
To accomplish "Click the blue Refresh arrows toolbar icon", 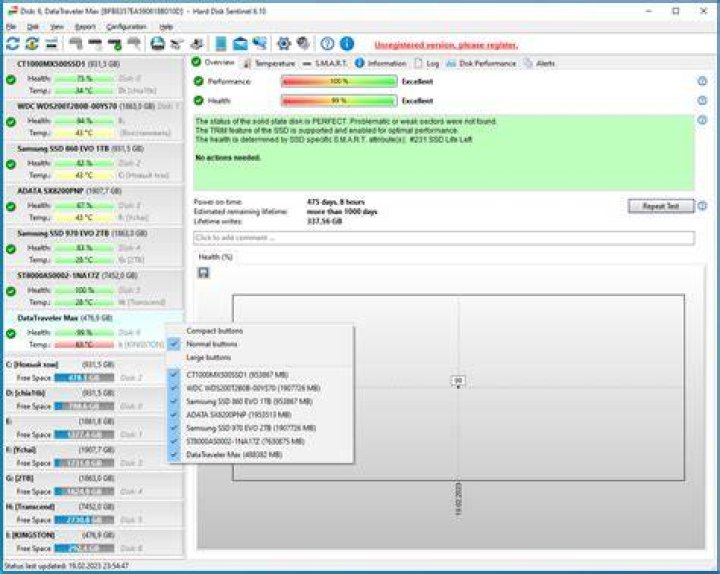I will (x=12, y=44).
